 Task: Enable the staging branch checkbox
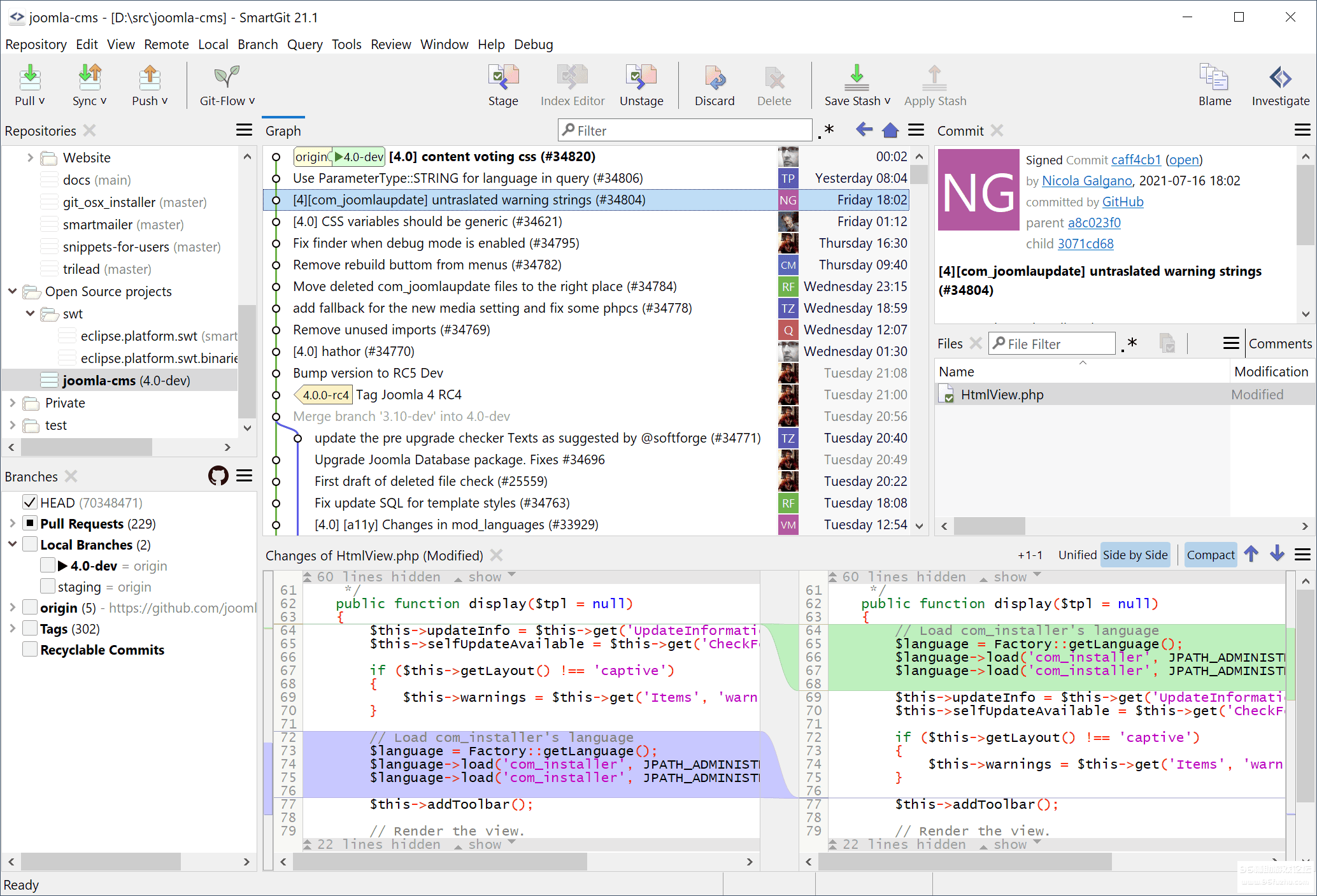pyautogui.click(x=47, y=587)
